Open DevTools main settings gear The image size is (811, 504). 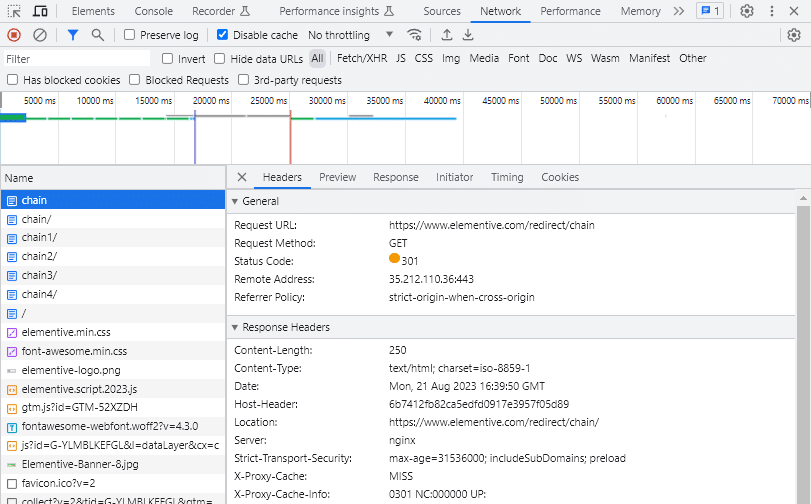click(746, 11)
